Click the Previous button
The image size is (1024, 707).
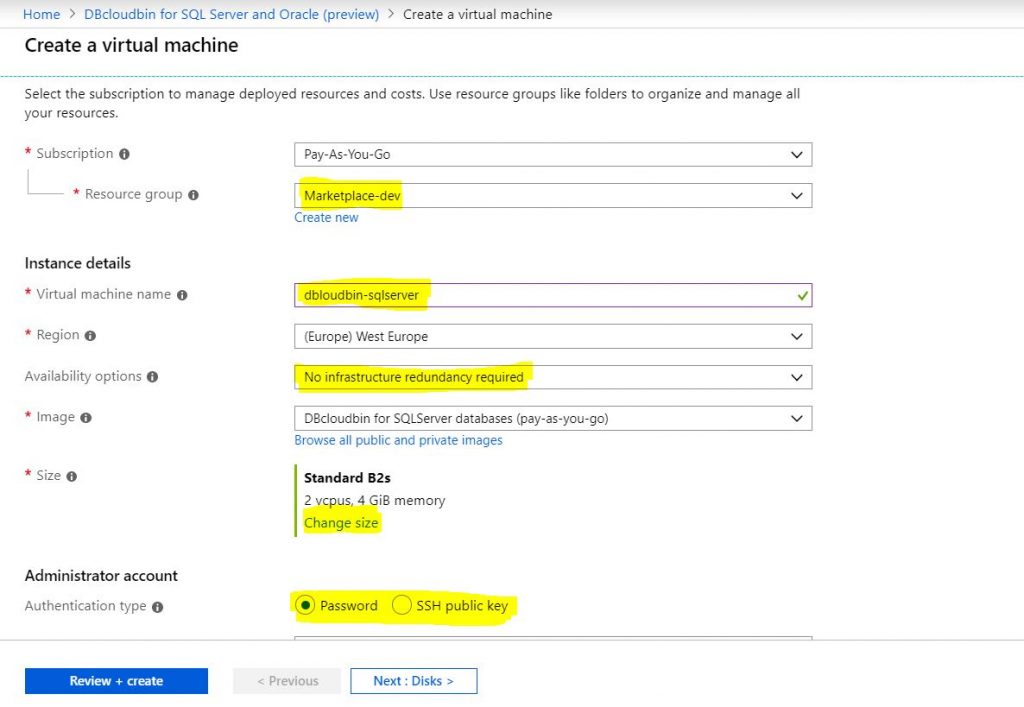click(x=287, y=681)
